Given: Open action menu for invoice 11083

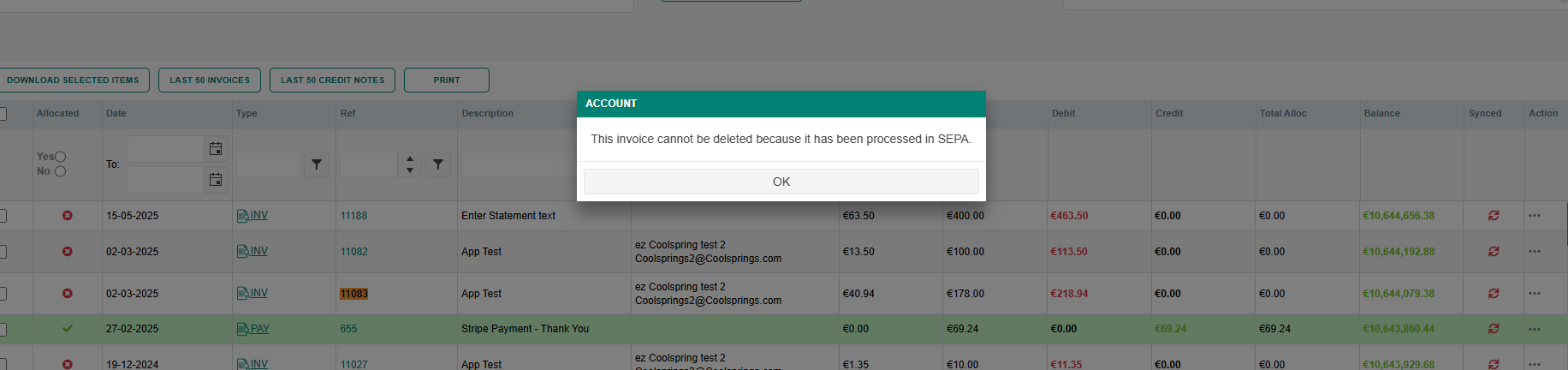Looking at the screenshot, I should (x=1535, y=294).
